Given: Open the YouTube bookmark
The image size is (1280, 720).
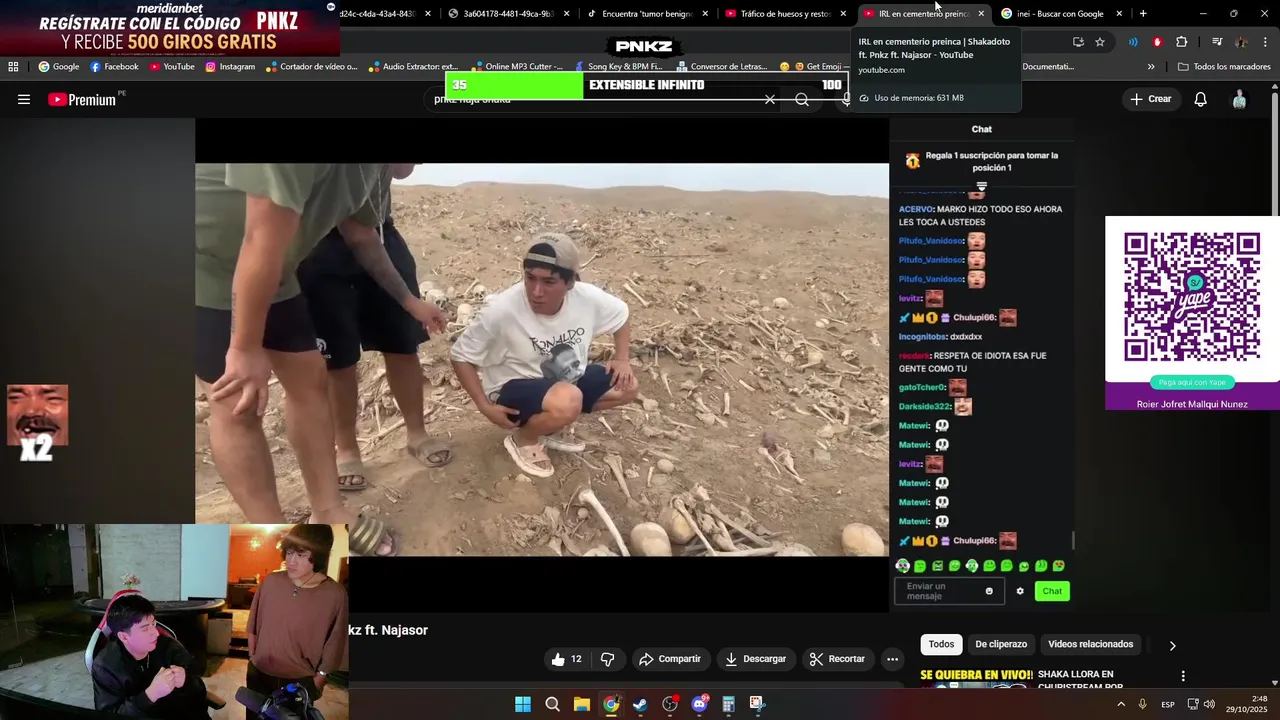Looking at the screenshot, I should [172, 67].
